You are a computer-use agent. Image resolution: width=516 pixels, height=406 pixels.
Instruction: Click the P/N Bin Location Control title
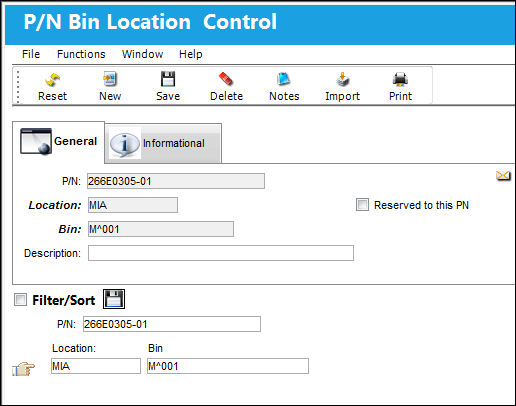(150, 22)
